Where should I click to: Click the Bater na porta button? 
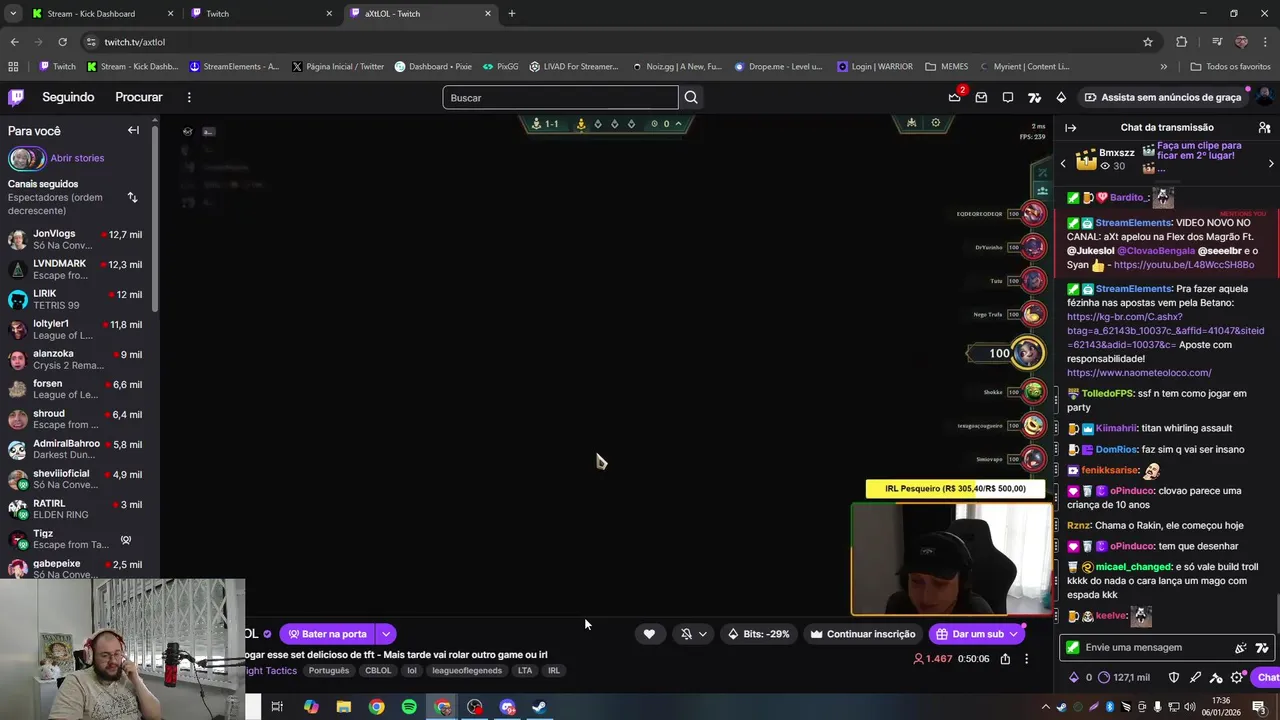[327, 634]
